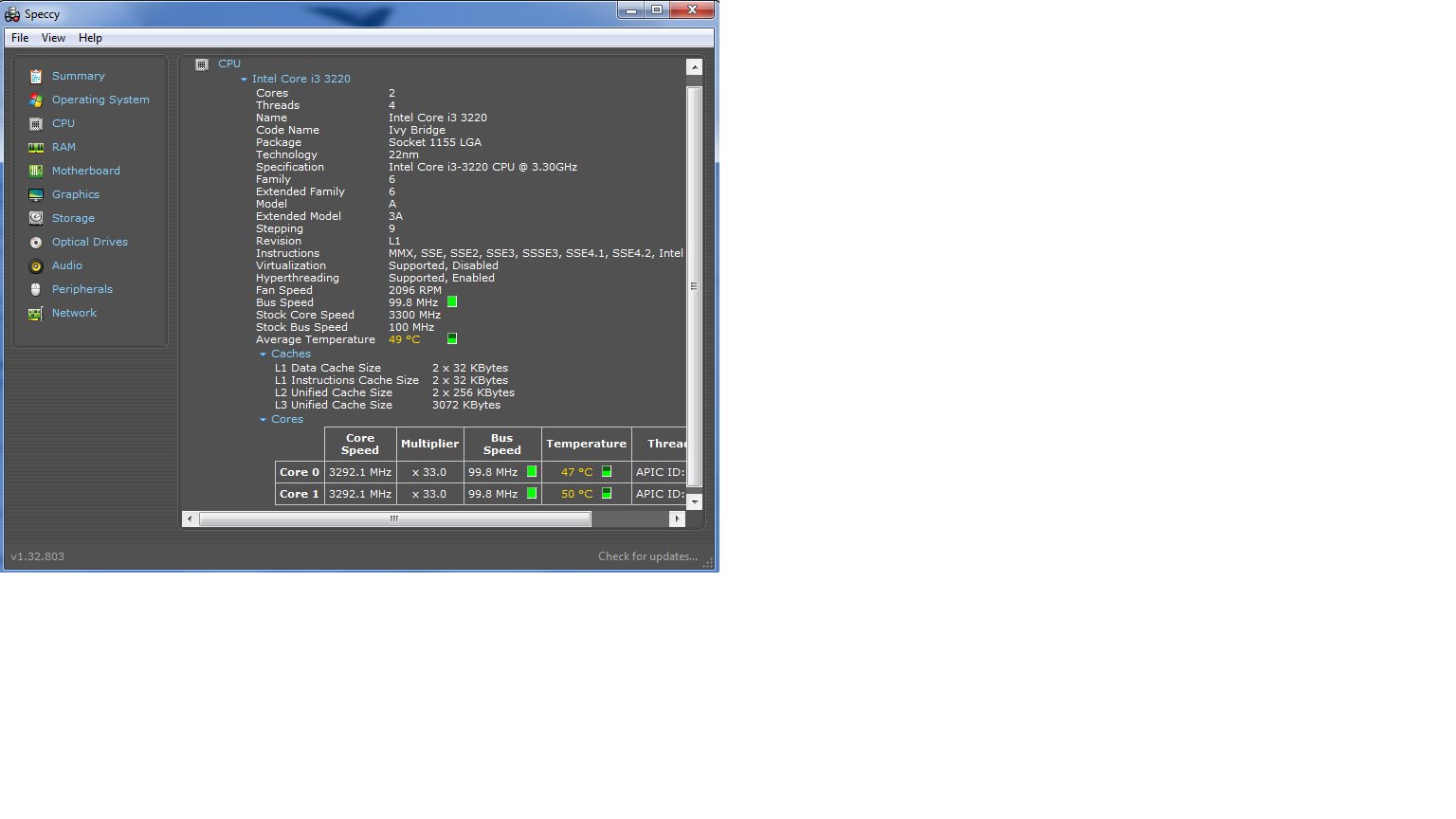Click Core 0 temperature 47 °C indicator icon
Viewport: 1456px width, 819px height.
coord(607,471)
